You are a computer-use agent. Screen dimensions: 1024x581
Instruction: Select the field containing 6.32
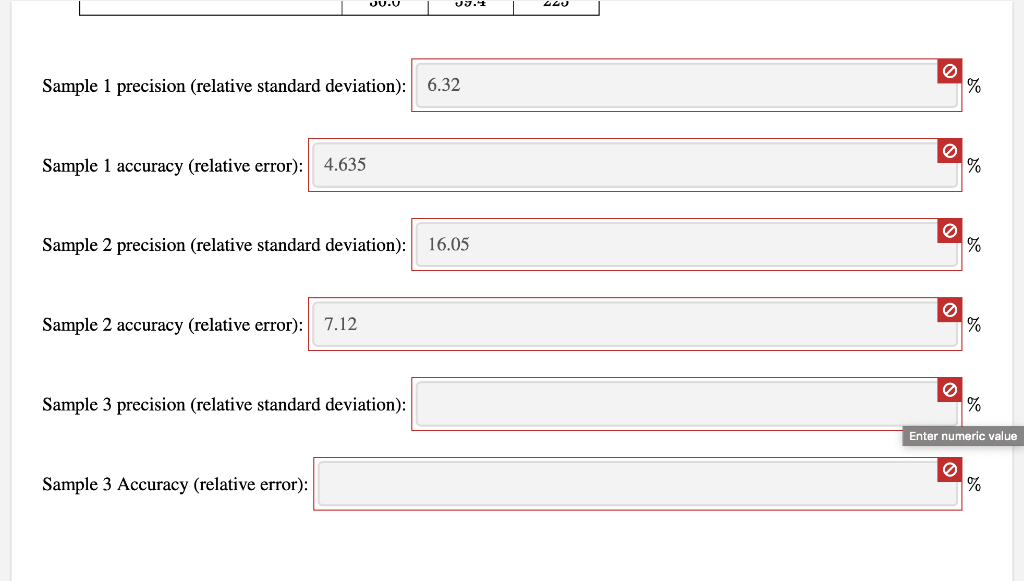[x=685, y=86]
